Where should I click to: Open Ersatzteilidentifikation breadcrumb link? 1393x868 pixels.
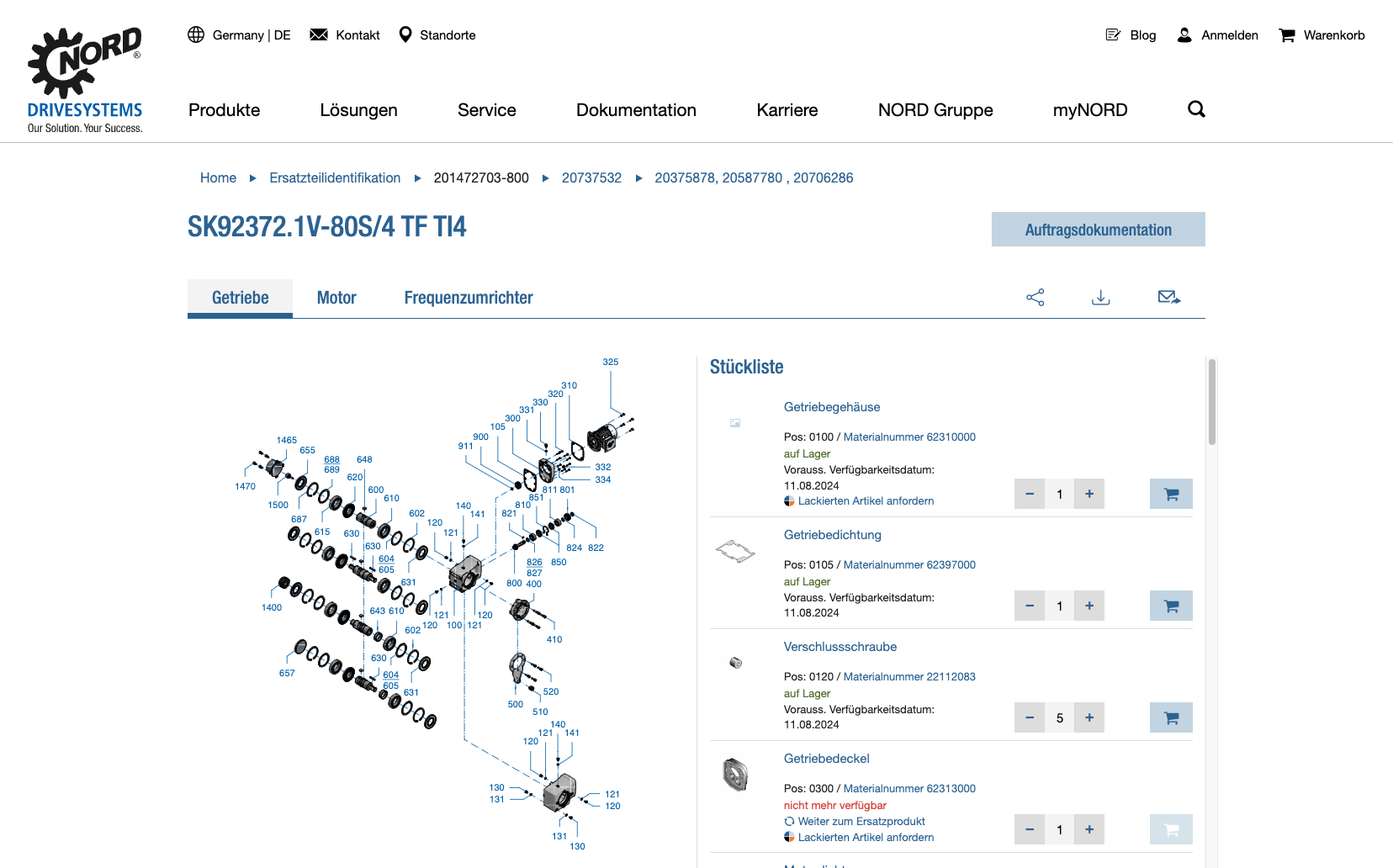coord(335,177)
